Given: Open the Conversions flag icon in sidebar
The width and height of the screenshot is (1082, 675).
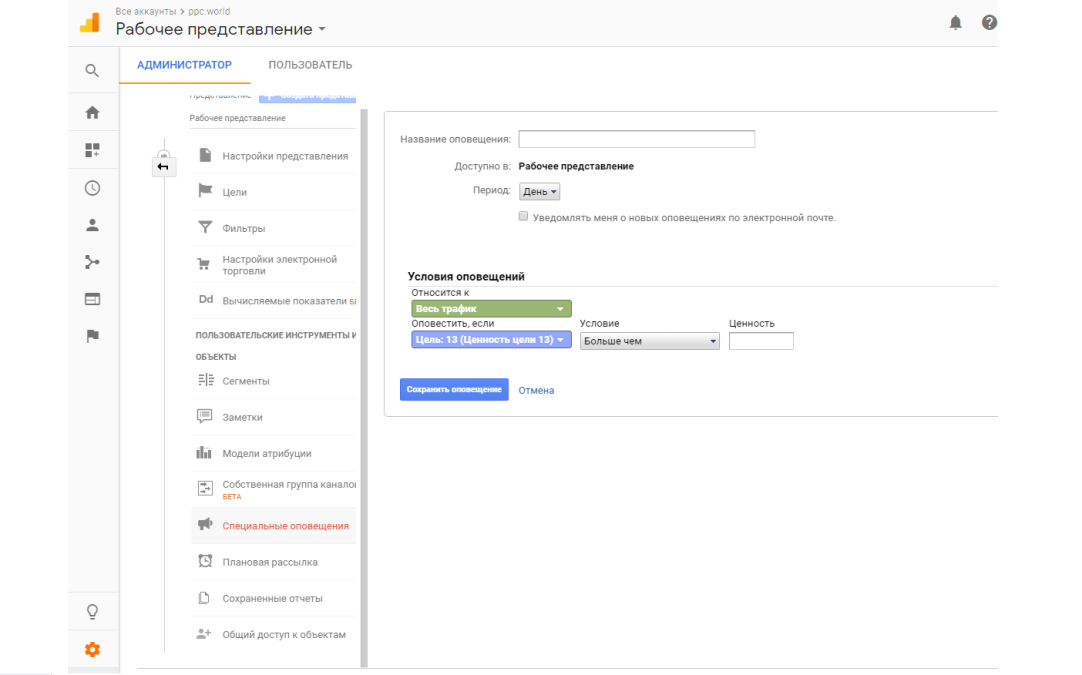Looking at the screenshot, I should [92, 336].
